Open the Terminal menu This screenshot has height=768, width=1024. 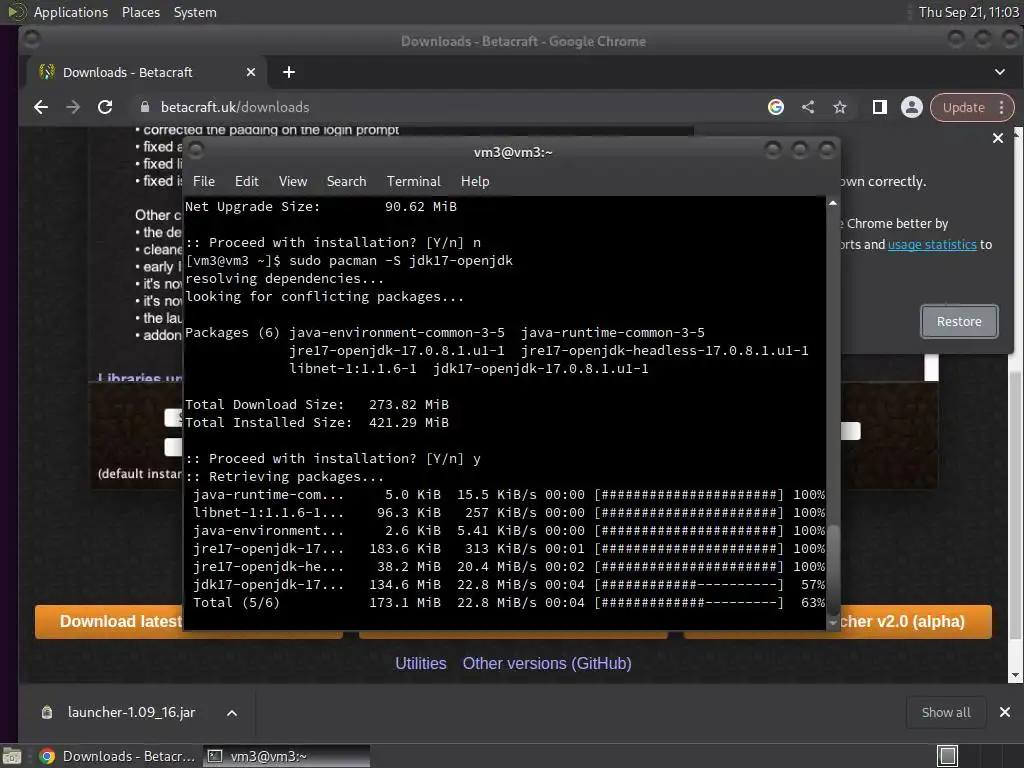[413, 182]
